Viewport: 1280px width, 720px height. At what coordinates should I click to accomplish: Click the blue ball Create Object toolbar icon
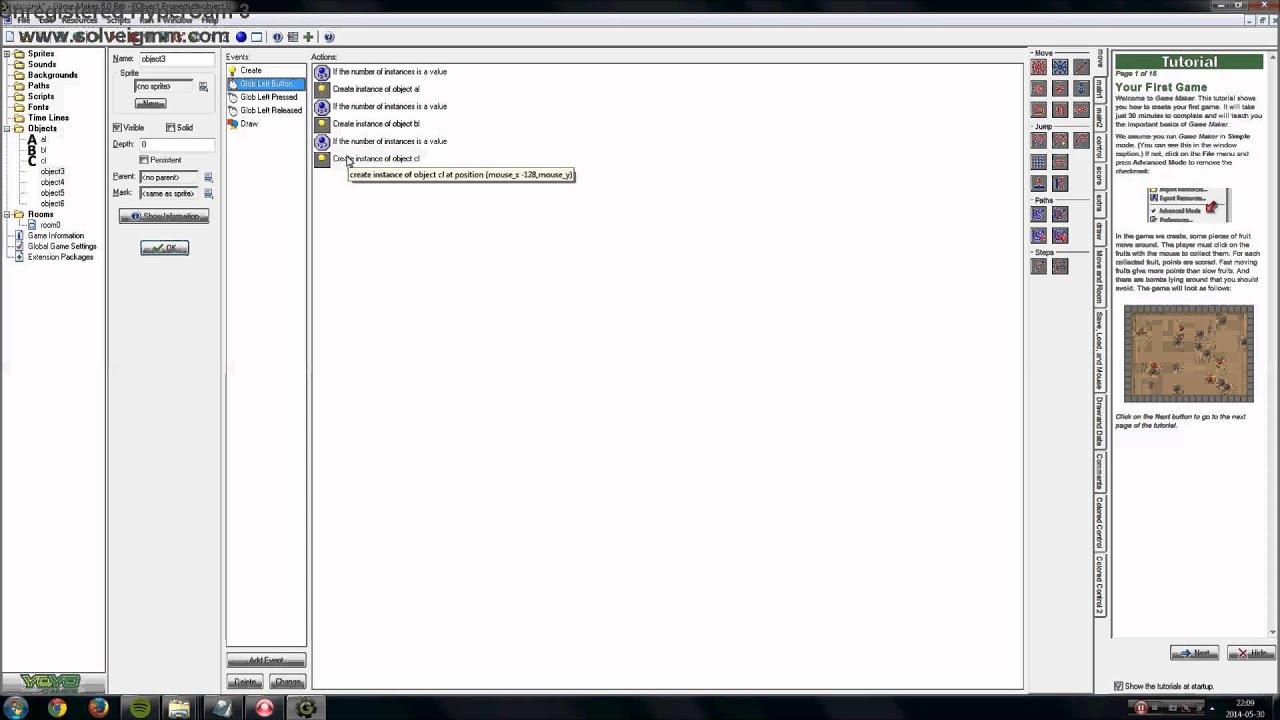241,37
